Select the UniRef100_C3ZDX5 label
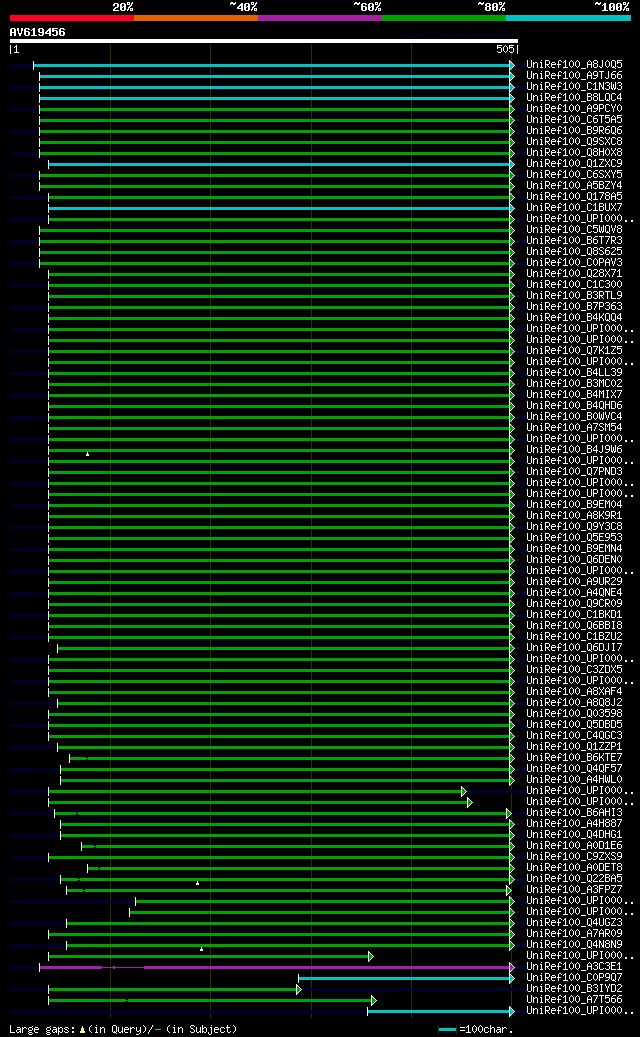Viewport: 640px width, 1037px height. click(574, 669)
